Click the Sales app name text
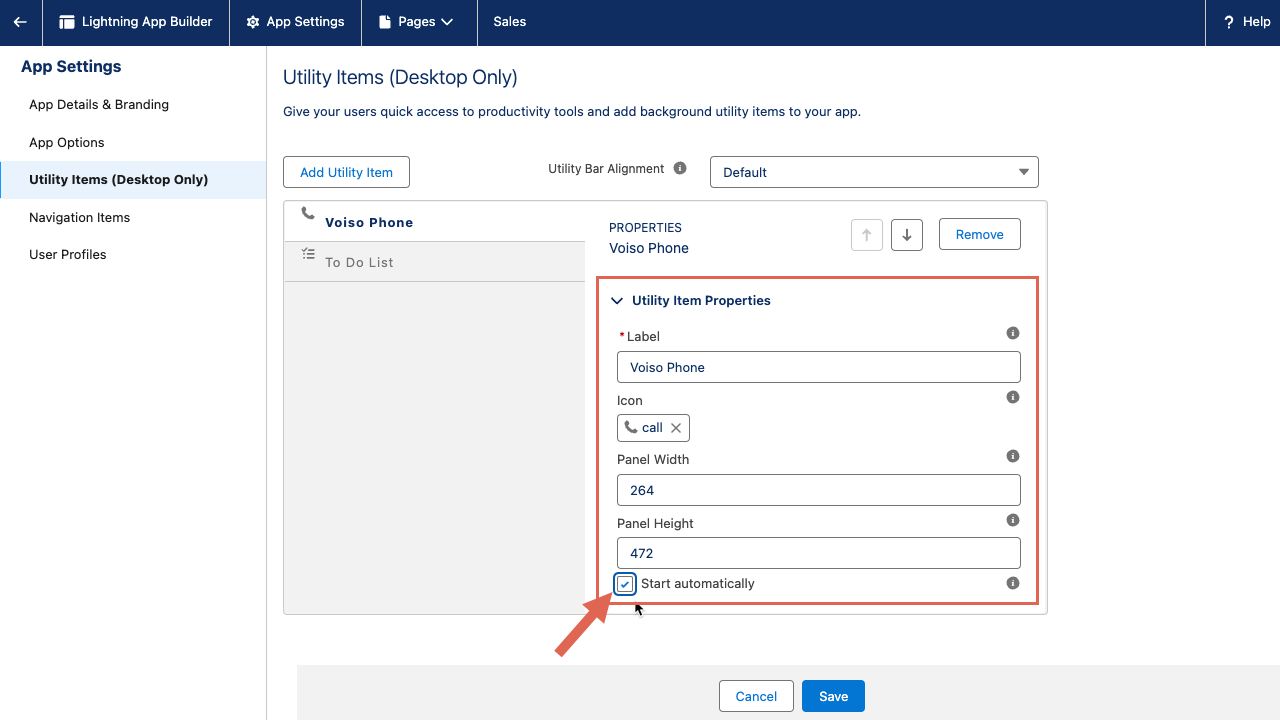Image resolution: width=1280 pixels, height=720 pixels. point(509,22)
